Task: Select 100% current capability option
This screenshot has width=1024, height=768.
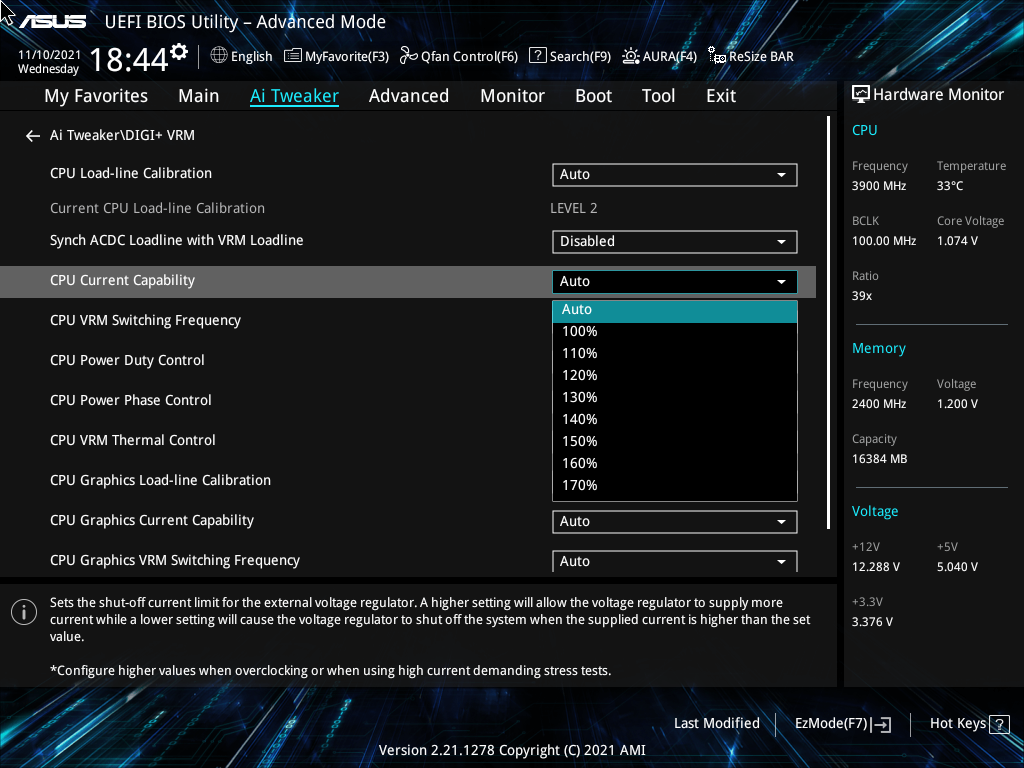Action: (675, 332)
